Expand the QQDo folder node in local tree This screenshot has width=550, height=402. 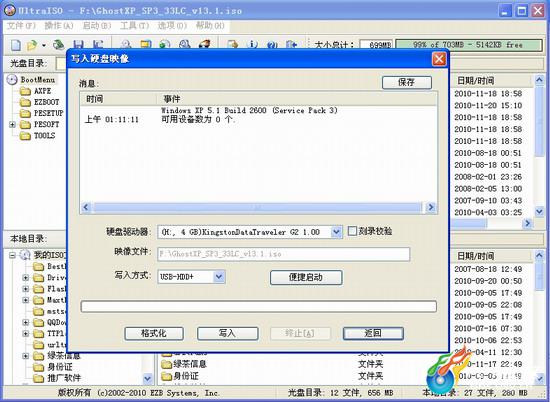click(26, 322)
